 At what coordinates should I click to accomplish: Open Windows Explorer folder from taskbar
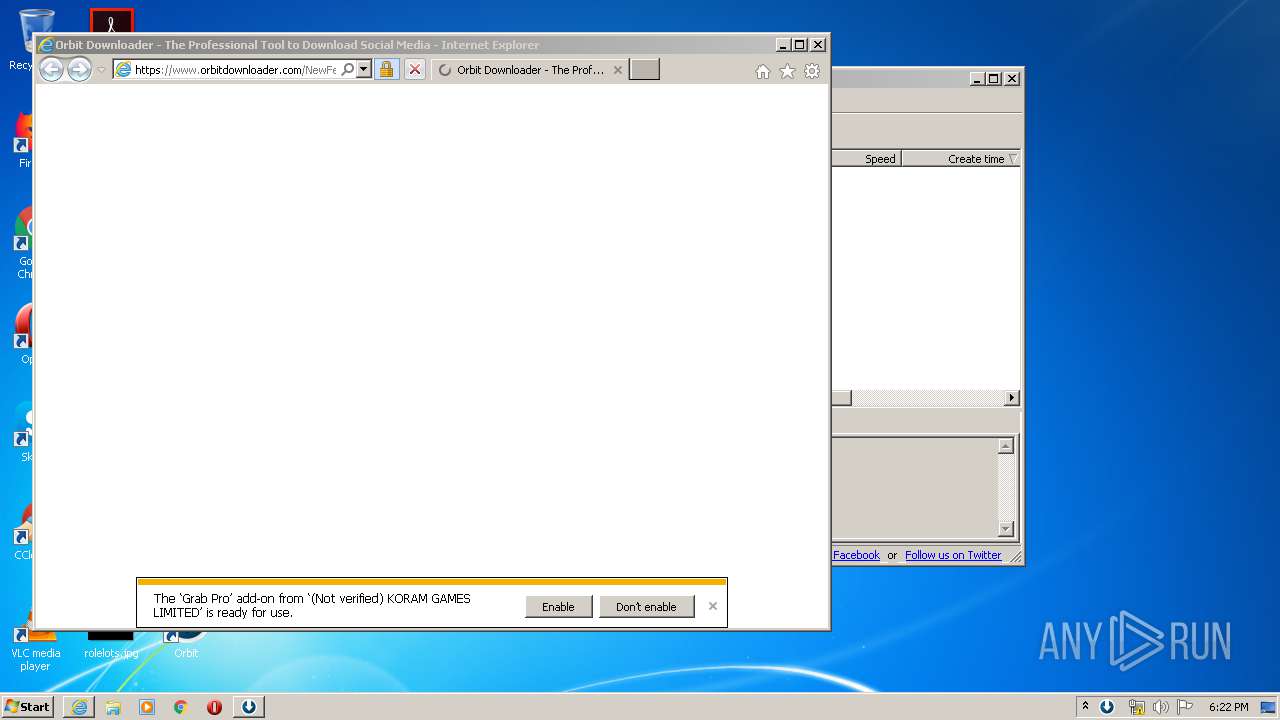coord(113,707)
